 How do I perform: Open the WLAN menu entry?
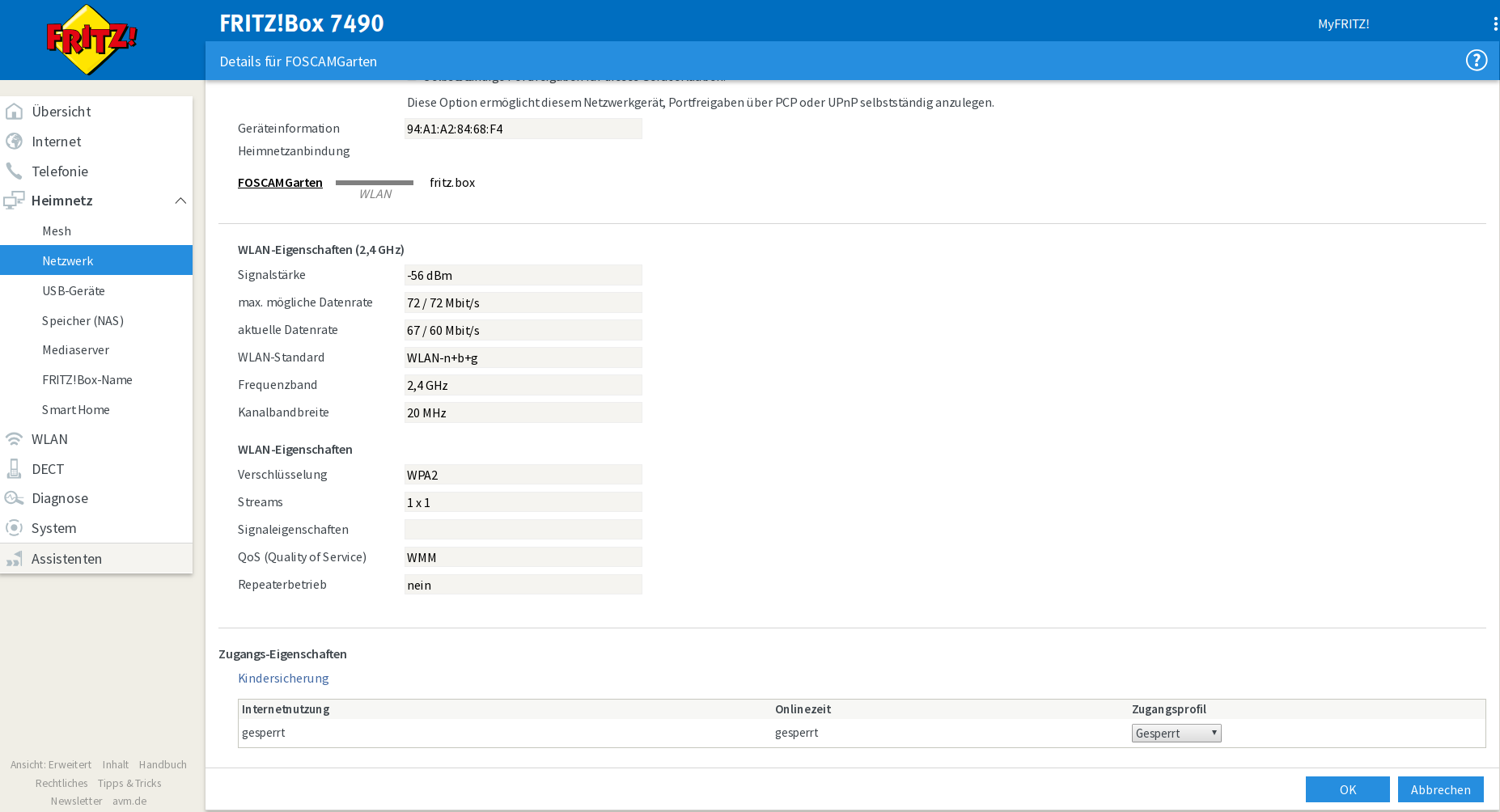click(x=96, y=439)
